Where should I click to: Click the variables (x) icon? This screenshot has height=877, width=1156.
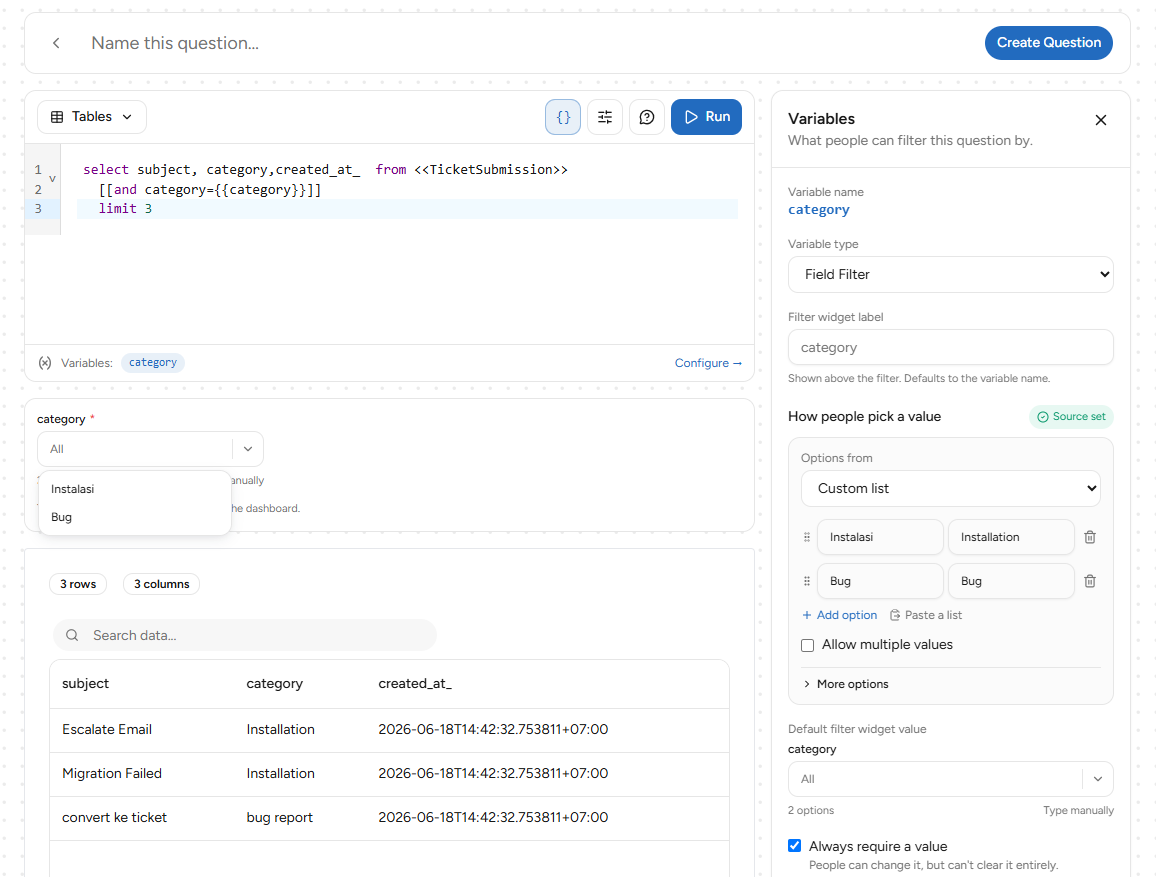[x=45, y=363]
